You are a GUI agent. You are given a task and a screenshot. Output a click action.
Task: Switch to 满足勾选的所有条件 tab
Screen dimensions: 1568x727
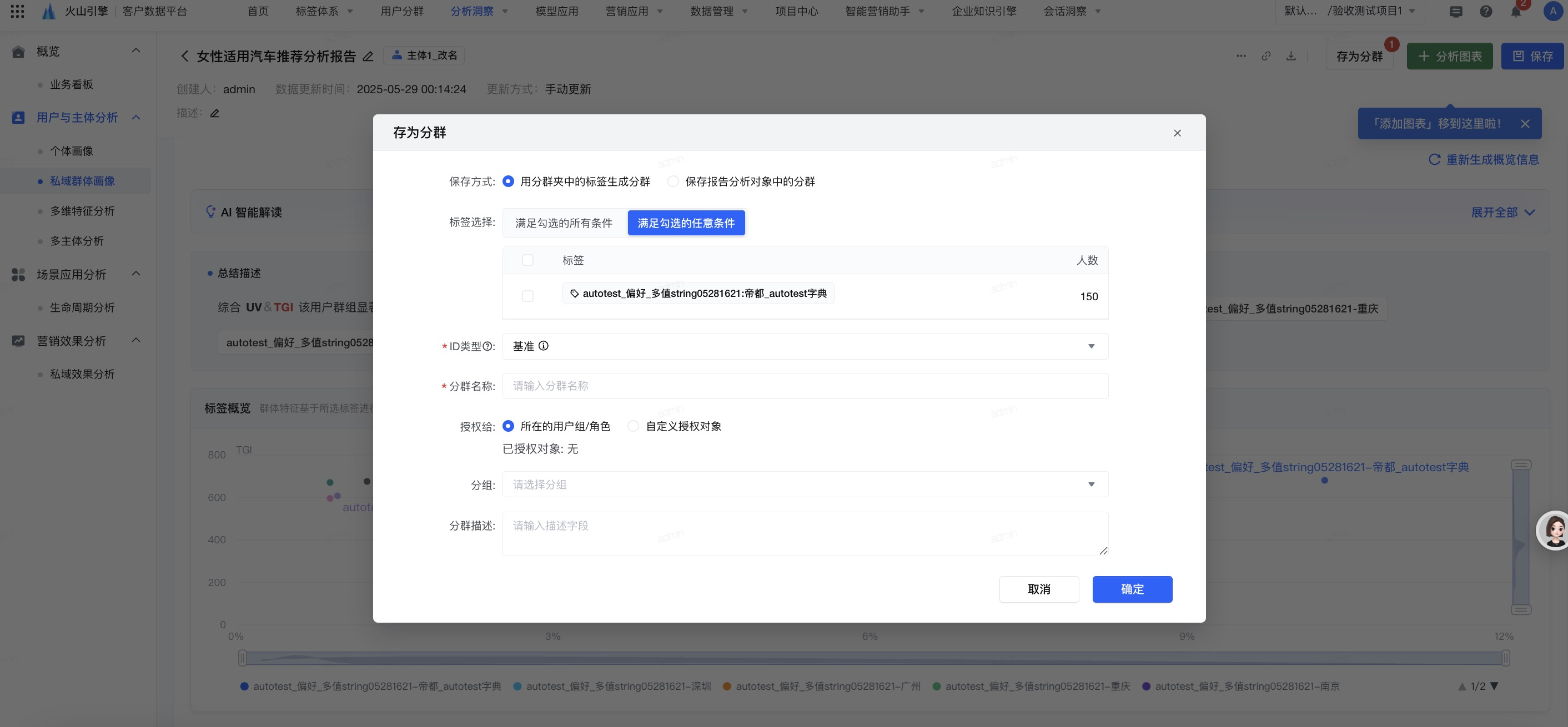click(x=564, y=223)
